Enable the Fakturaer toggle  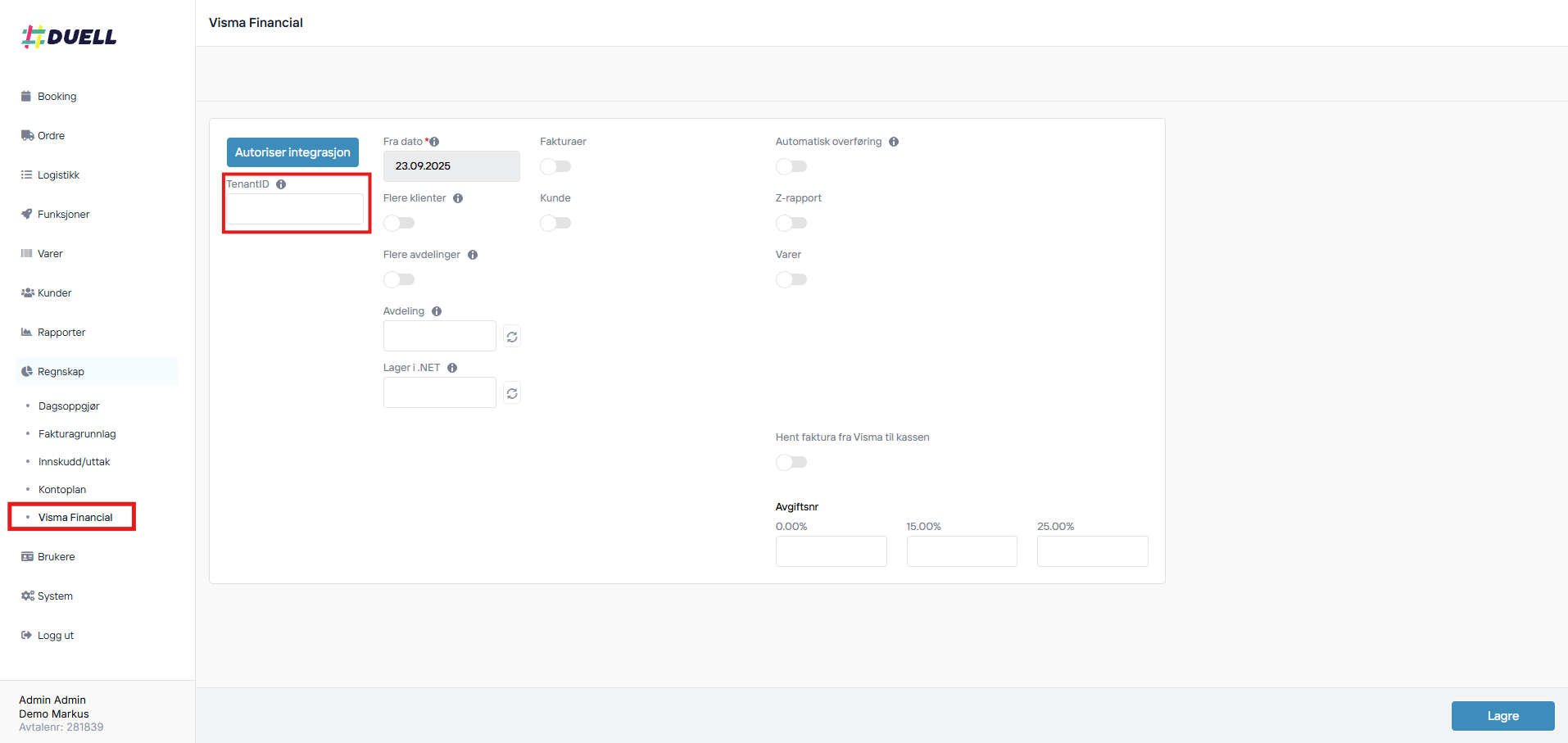tap(555, 166)
